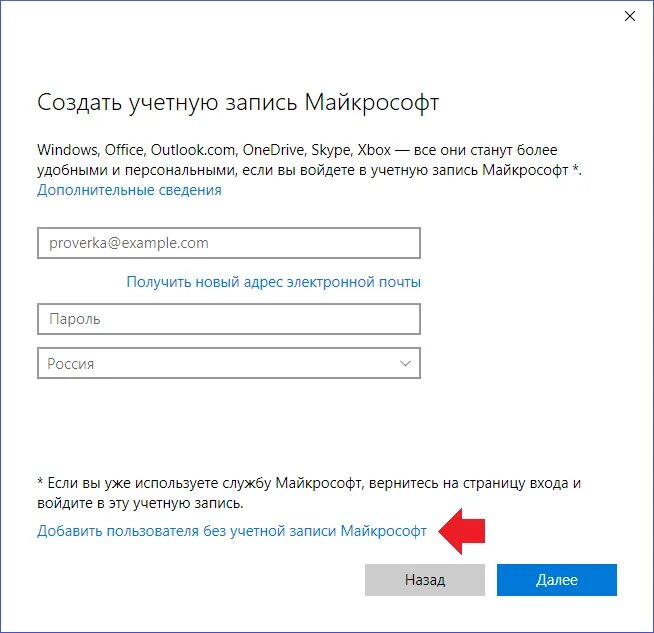The height and width of the screenshot is (633, 654).
Task: Close the Microsoft account dialog
Action: 629,16
